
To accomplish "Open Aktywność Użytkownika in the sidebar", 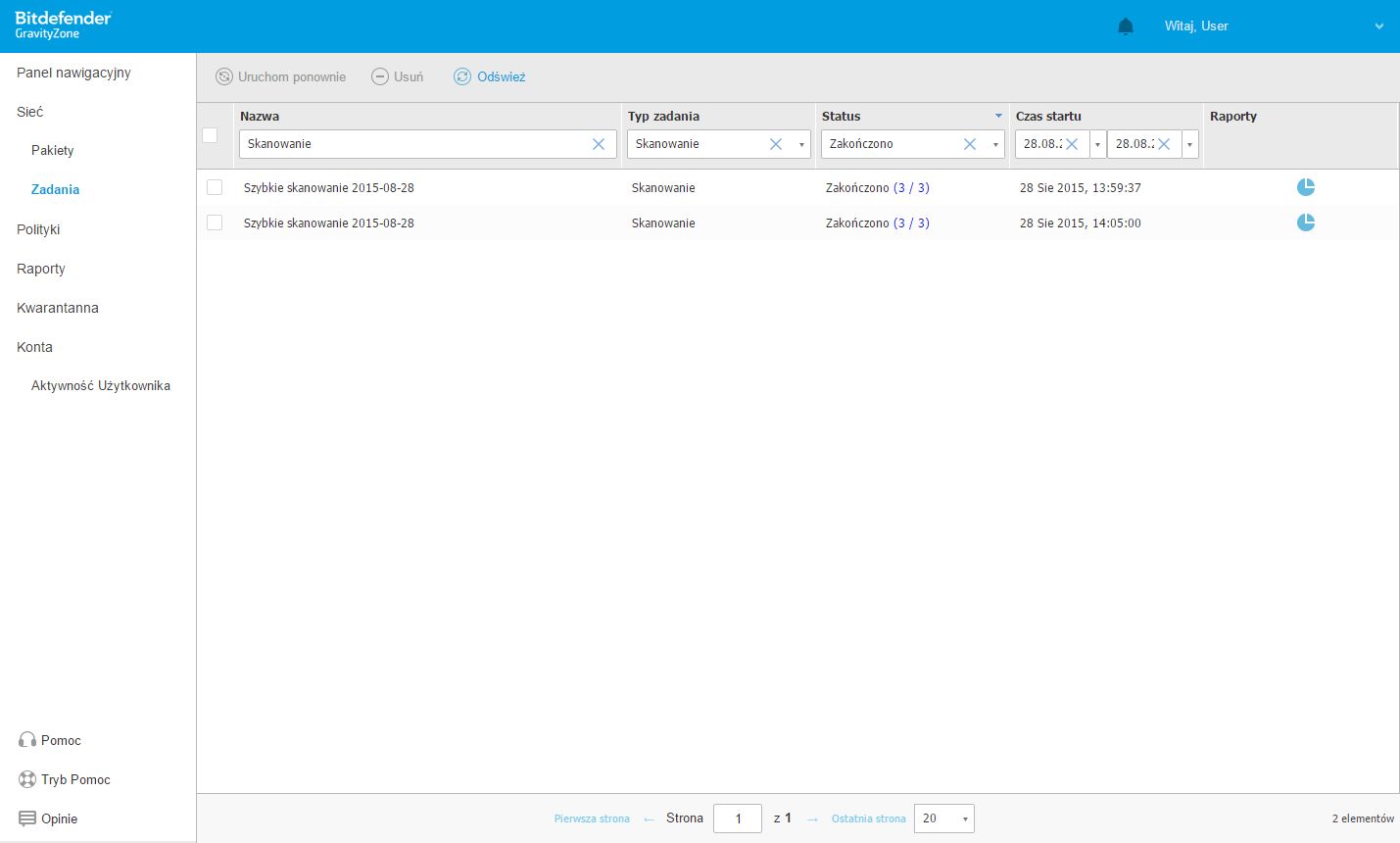I will tap(101, 385).
